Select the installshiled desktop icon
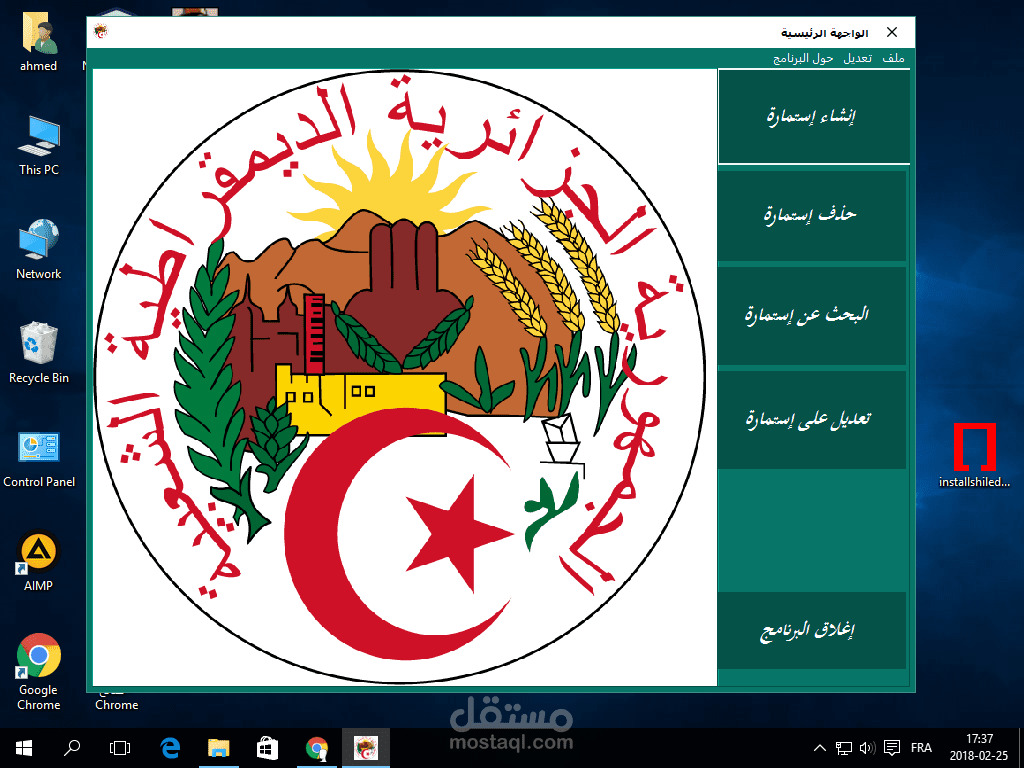This screenshot has height=768, width=1024. [974, 455]
